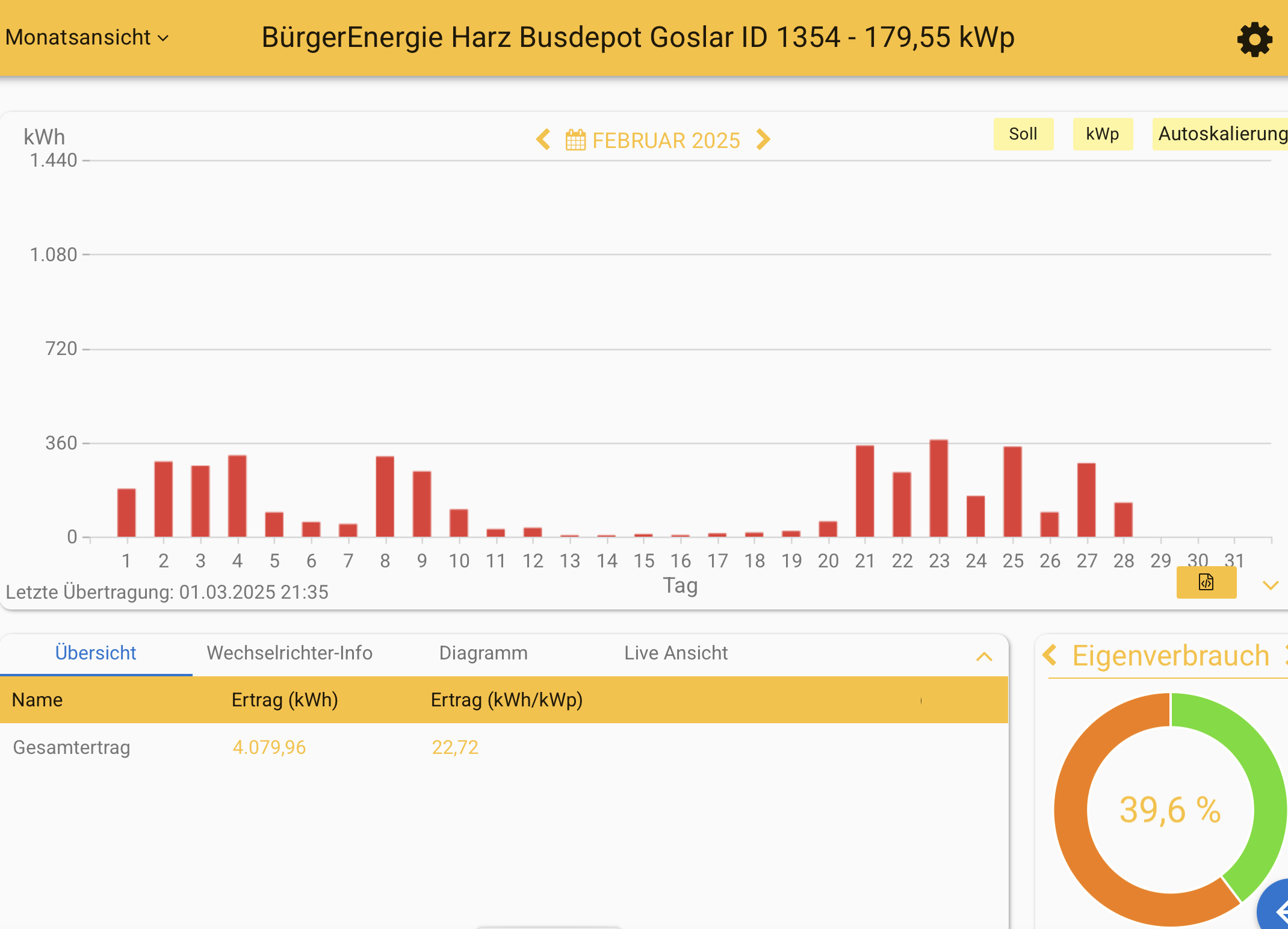Open the calendar date picker icon
The width and height of the screenshot is (1288, 929).
click(x=575, y=140)
